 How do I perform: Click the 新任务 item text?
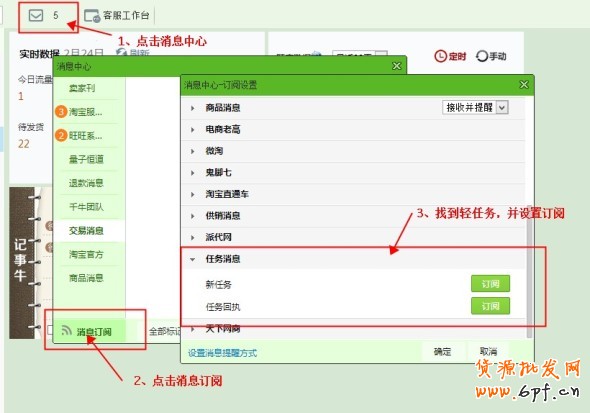pos(218,284)
